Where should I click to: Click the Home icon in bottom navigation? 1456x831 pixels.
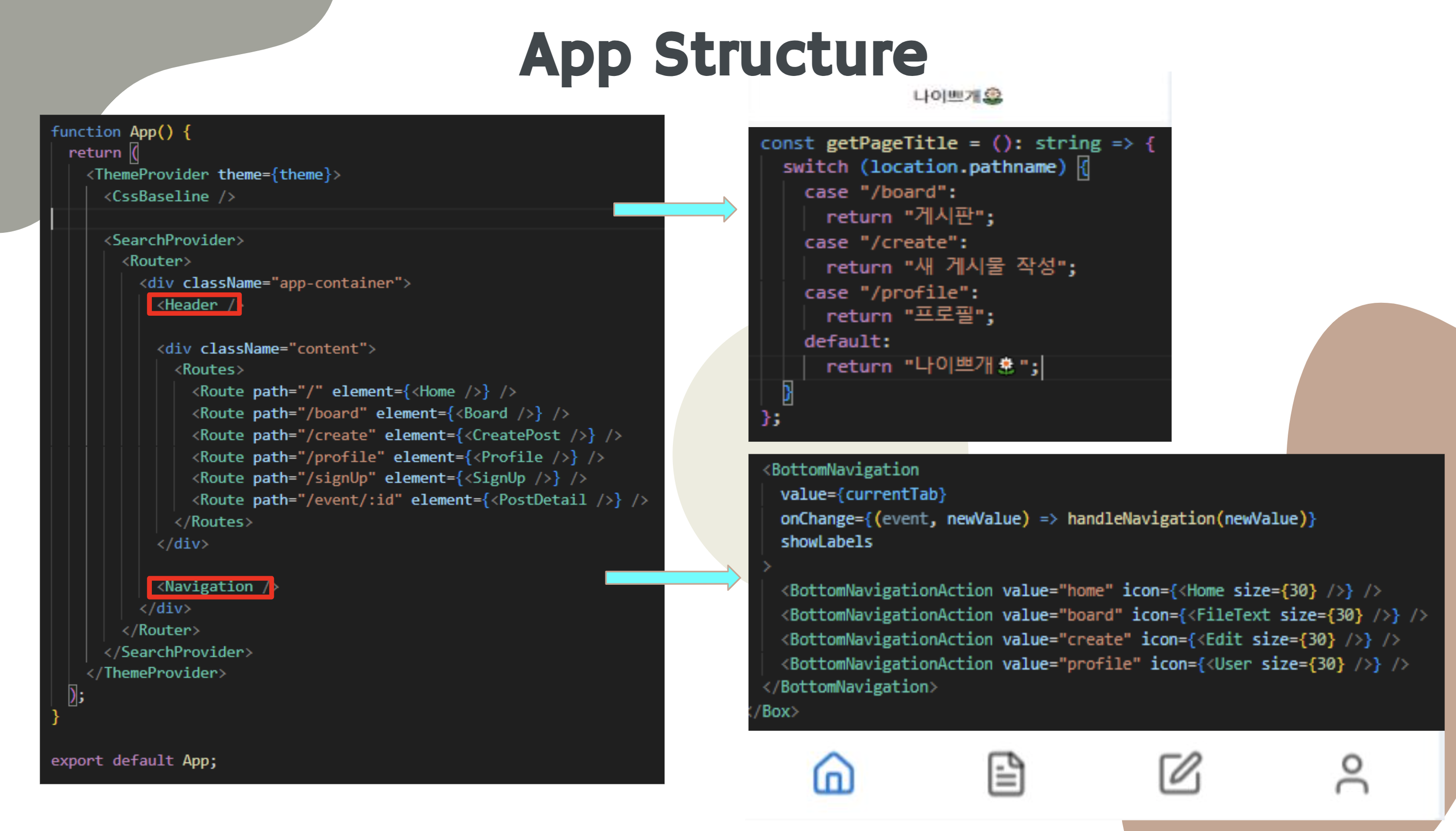click(x=833, y=773)
